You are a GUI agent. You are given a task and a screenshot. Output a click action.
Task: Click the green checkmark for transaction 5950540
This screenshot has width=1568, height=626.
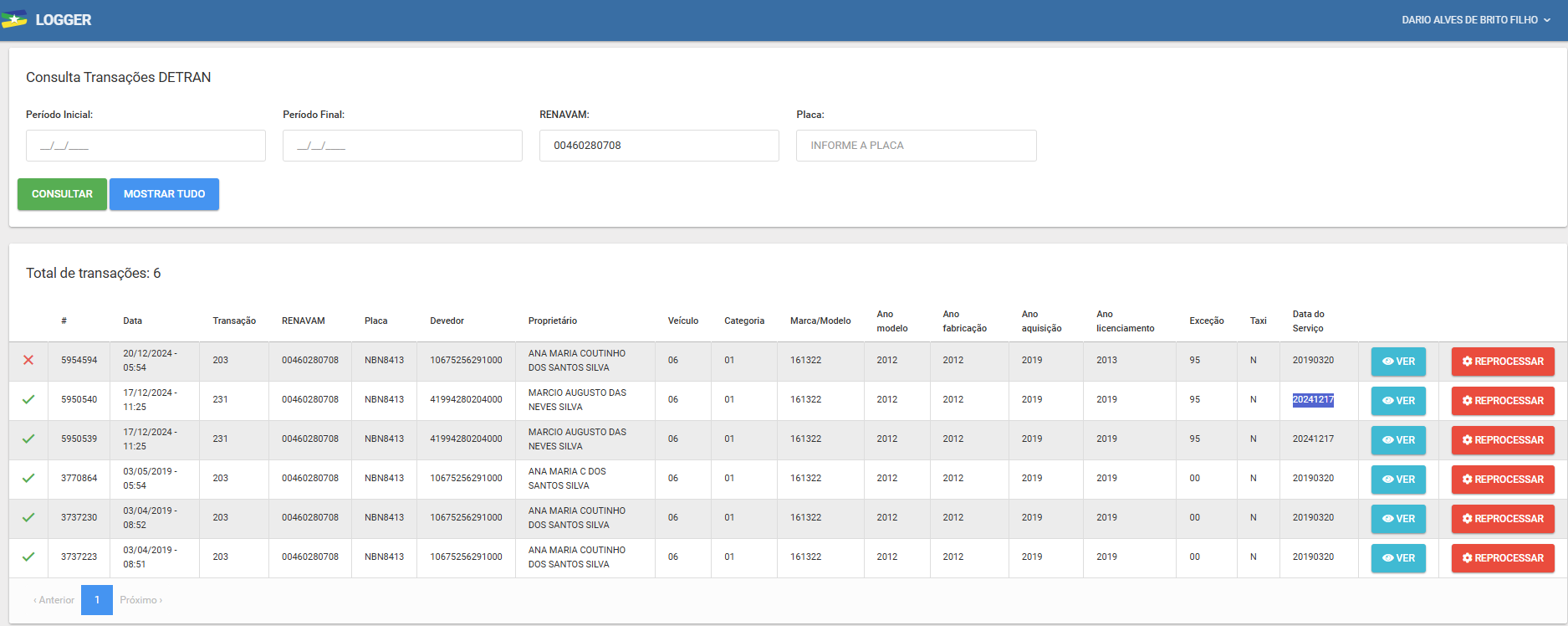[28, 399]
